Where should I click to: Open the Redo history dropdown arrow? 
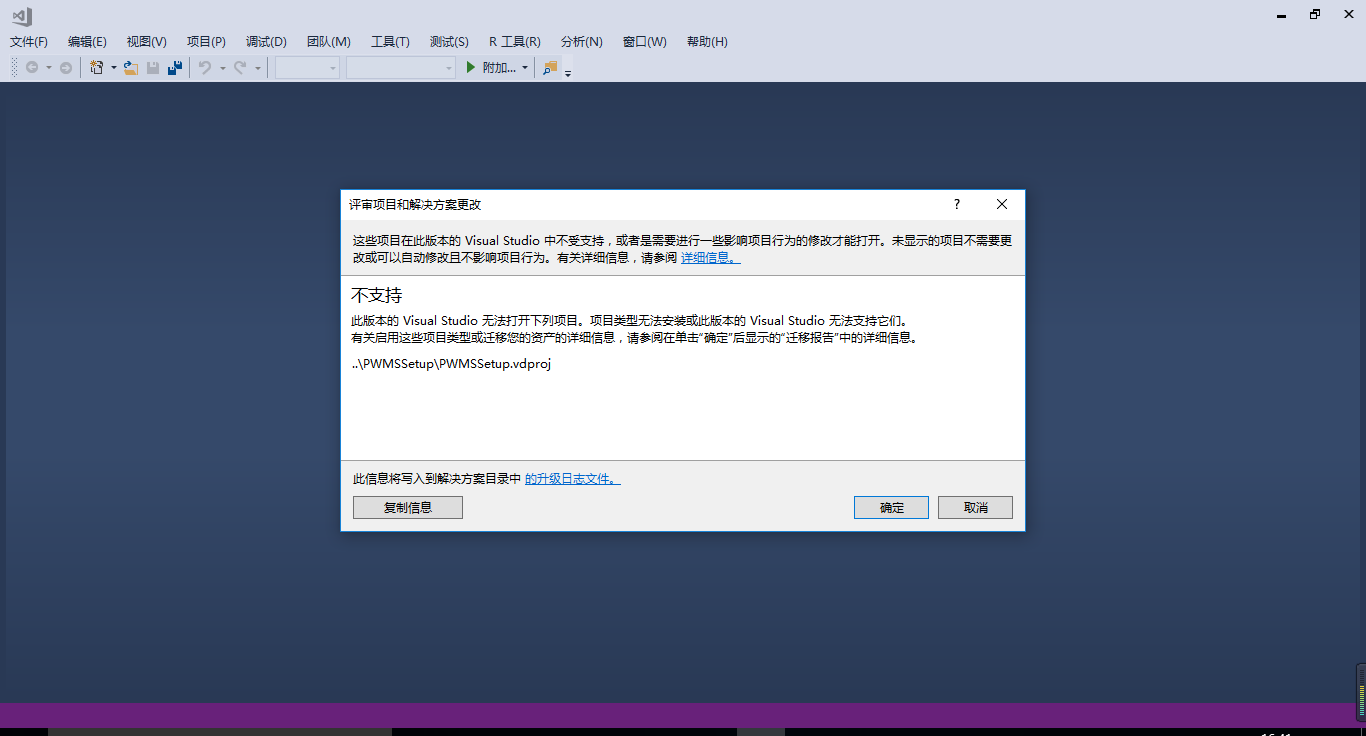tap(257, 68)
